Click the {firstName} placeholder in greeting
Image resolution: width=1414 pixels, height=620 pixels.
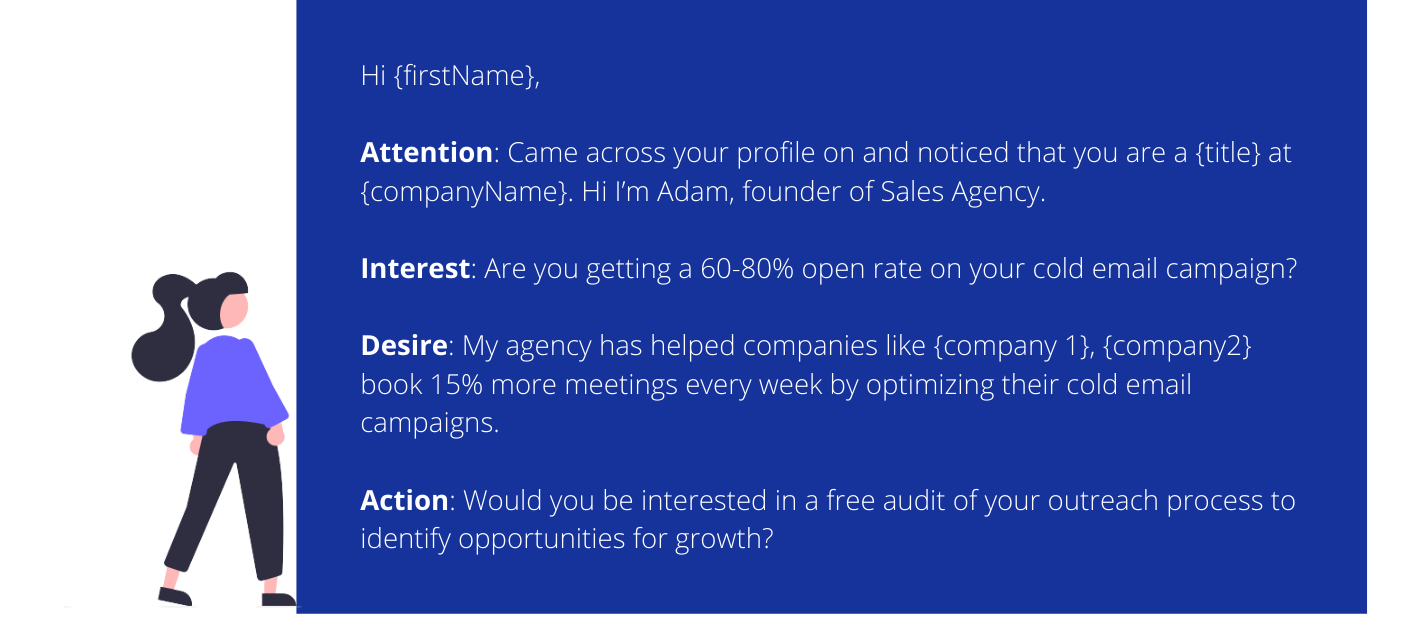pos(464,76)
